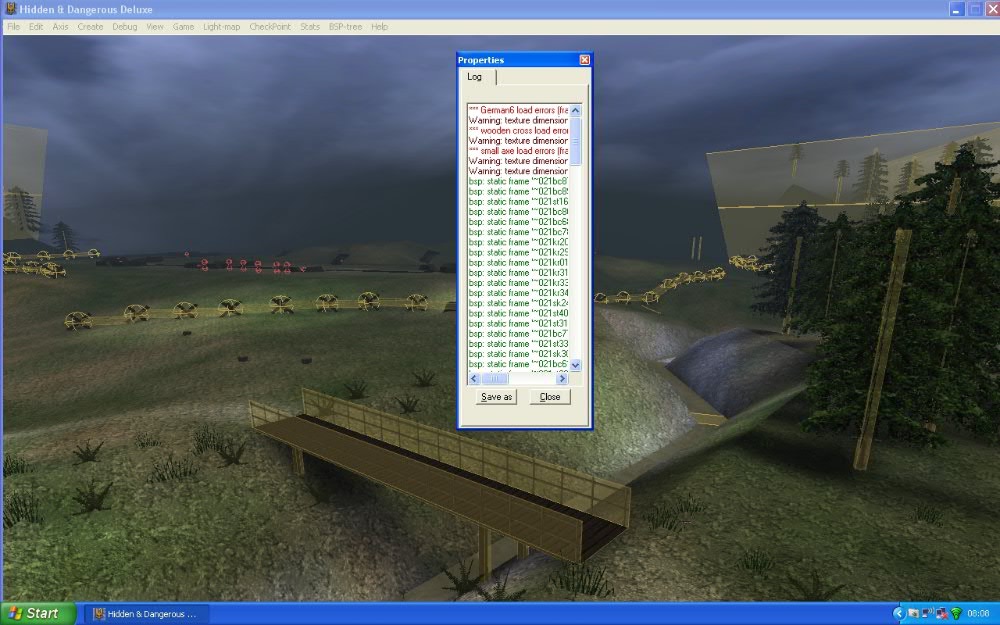
Task: Open the Create menu
Action: coord(90,27)
